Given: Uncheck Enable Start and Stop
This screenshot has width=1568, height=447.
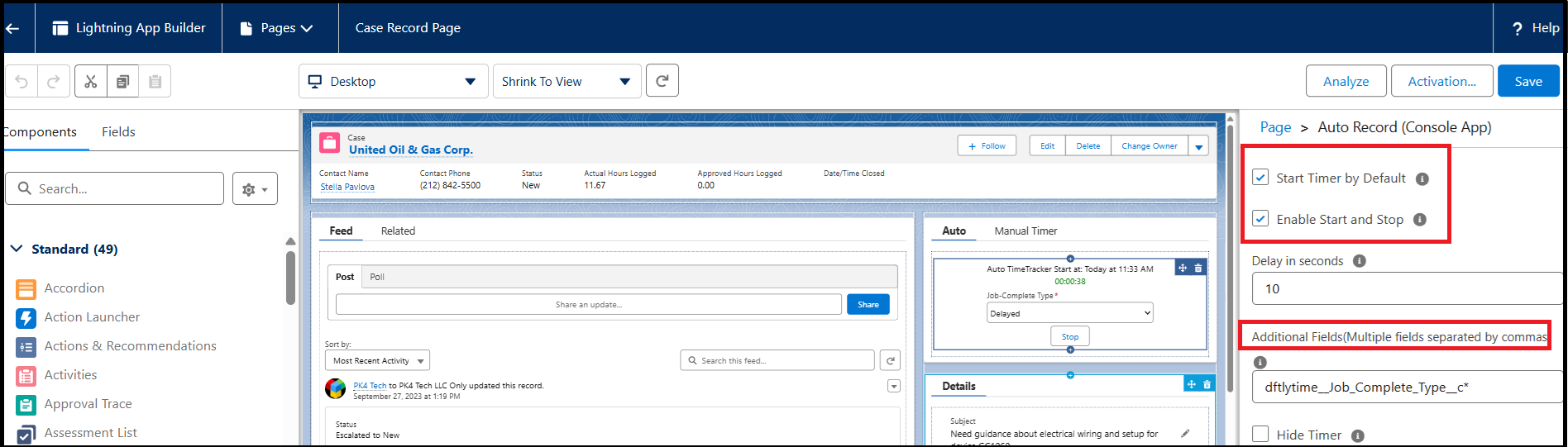Looking at the screenshot, I should pos(1260,218).
